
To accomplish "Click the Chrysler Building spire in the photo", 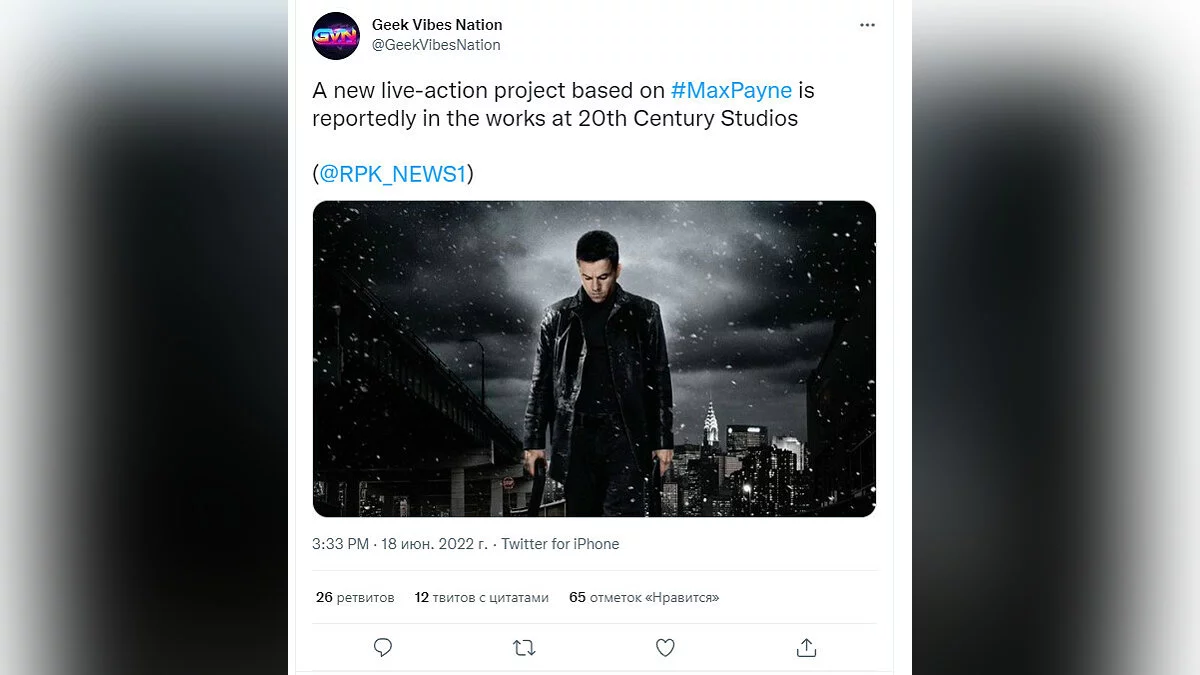I will pos(711,420).
